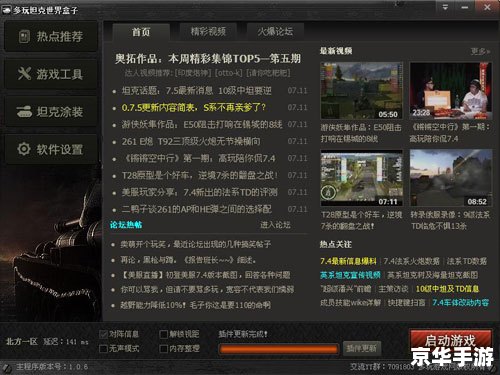Open news item 《锵锵空中行》第一期
This screenshot has height=375, width=500.
(x=199, y=159)
